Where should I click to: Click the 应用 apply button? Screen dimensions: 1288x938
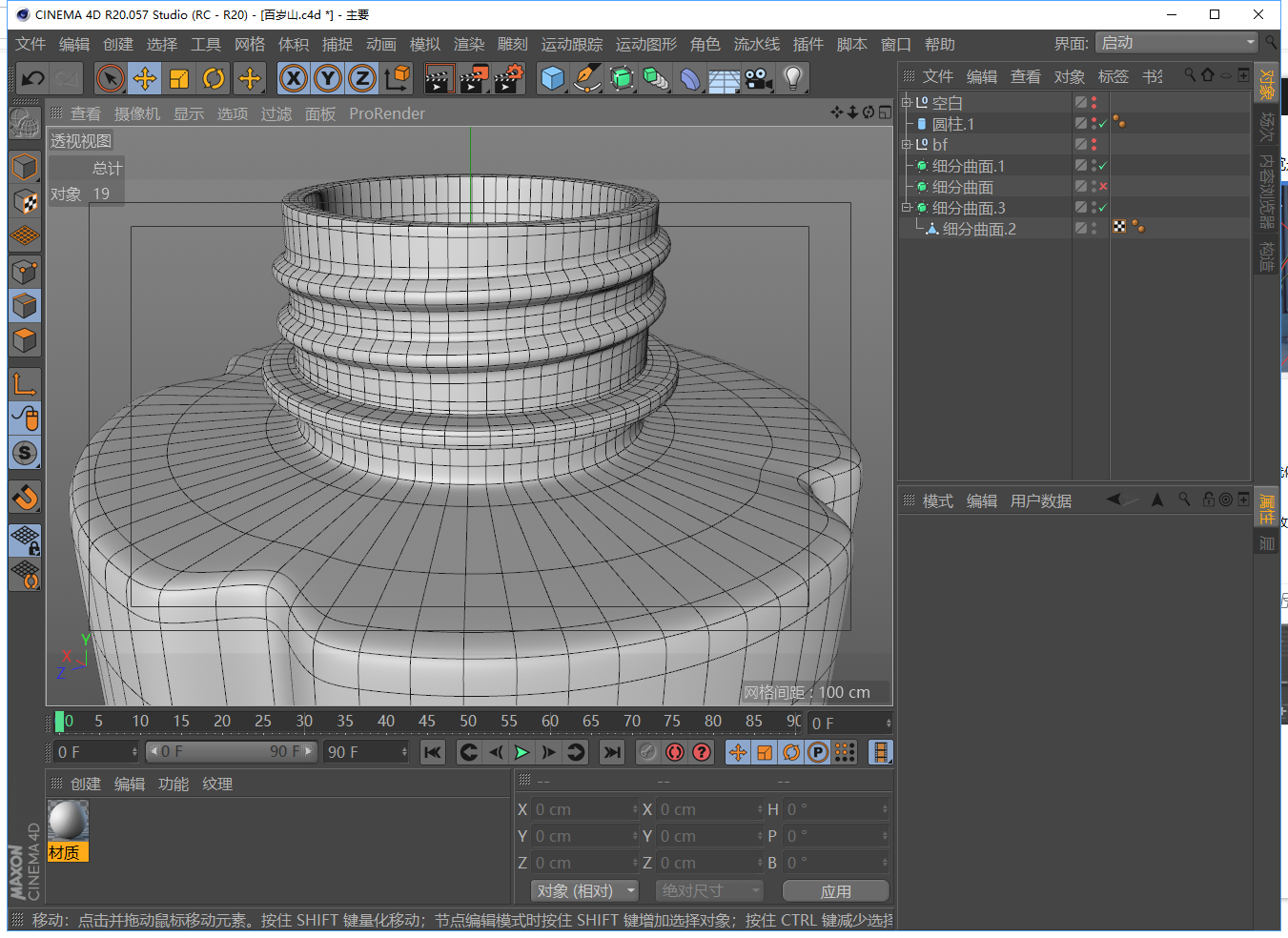coord(836,890)
